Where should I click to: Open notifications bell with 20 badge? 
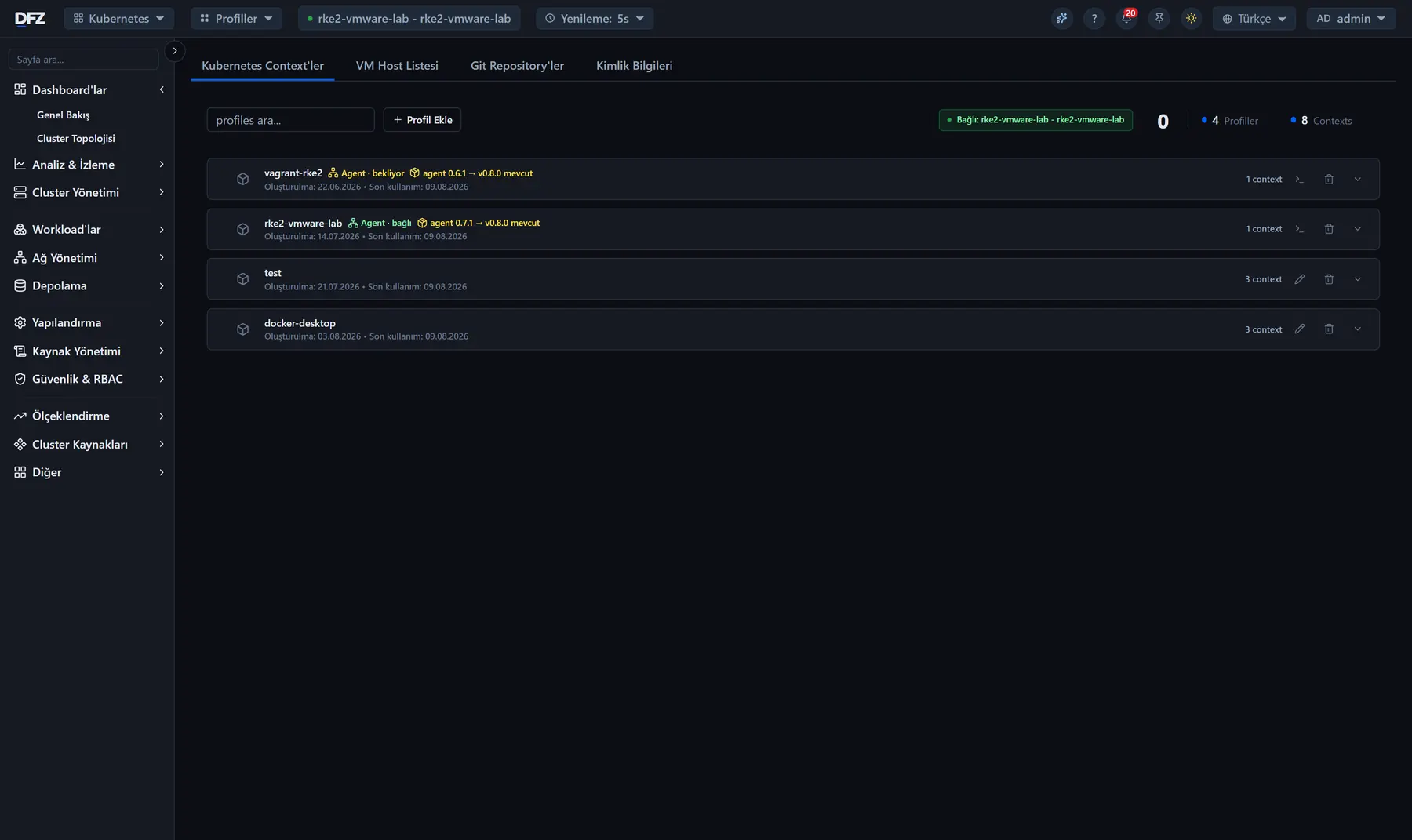(1126, 18)
